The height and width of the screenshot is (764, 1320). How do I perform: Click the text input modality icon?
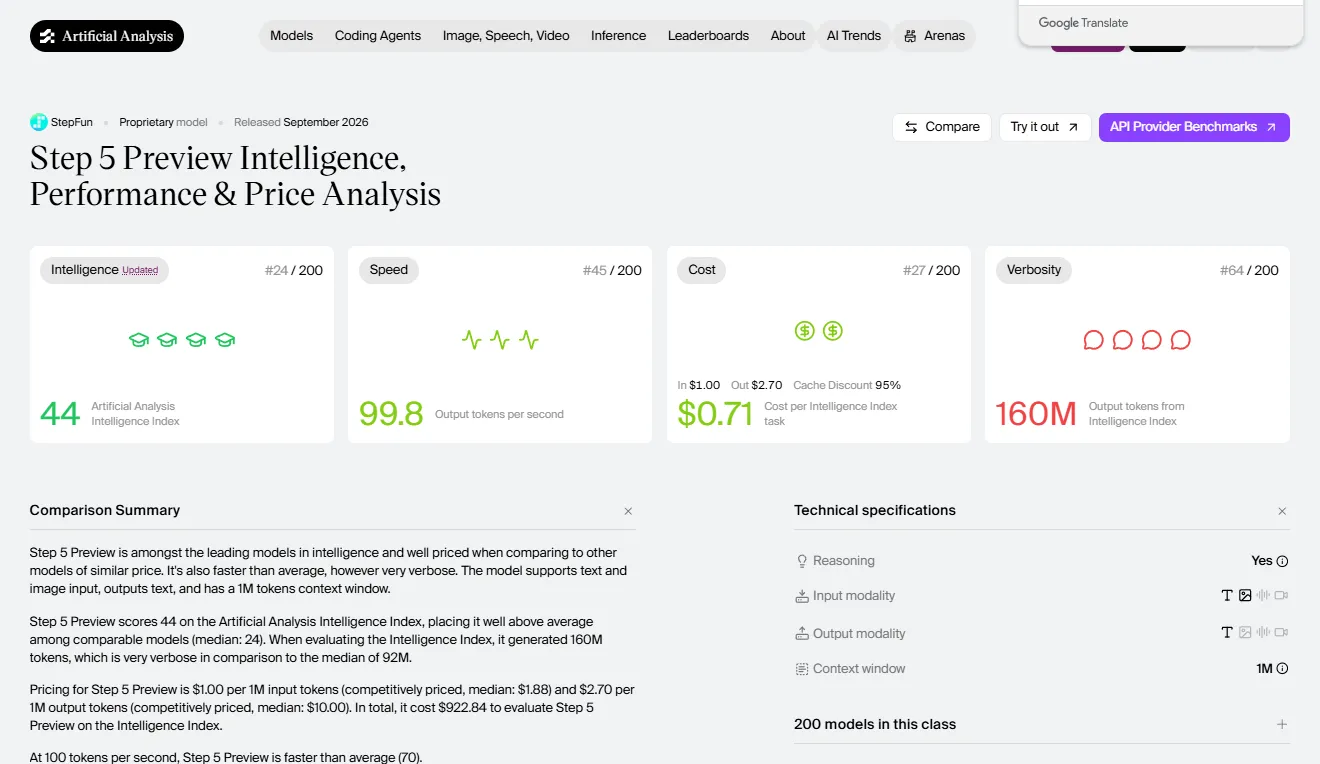pyautogui.click(x=1227, y=595)
